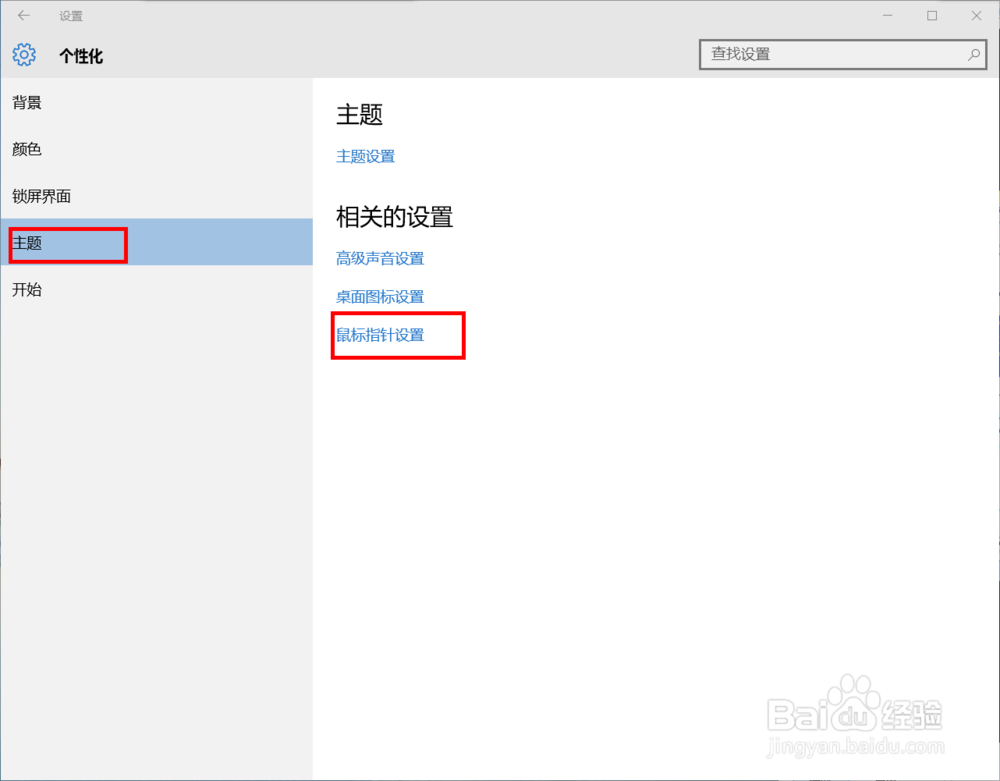Viewport: 1000px width, 781px height.
Task: Maximize the Settings window
Action: 931,15
